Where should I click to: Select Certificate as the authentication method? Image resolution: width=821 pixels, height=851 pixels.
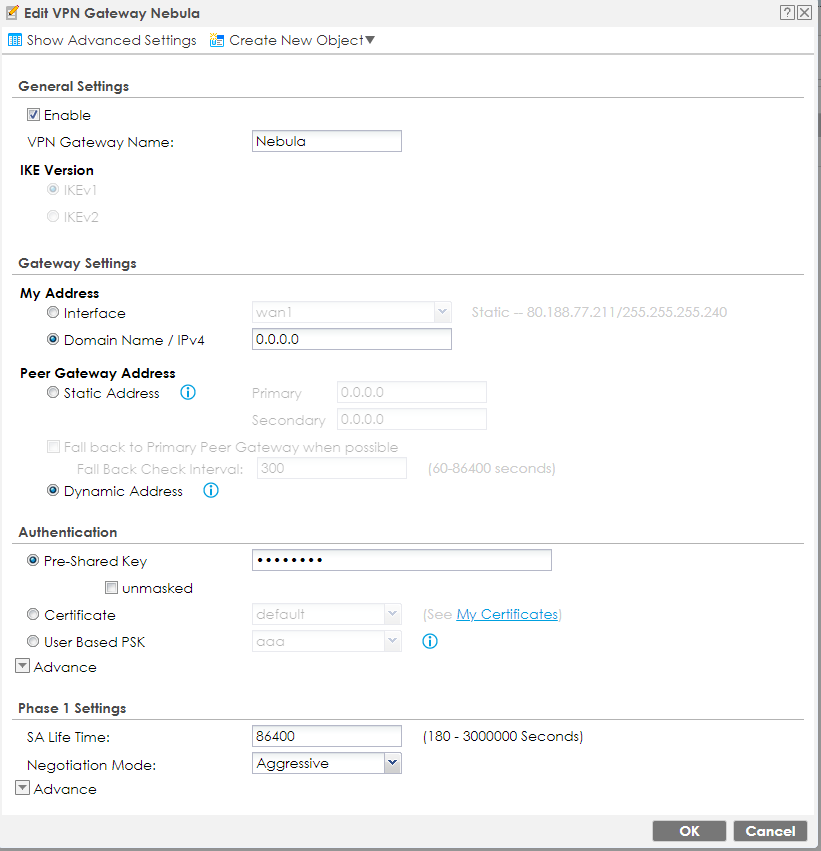[x=32, y=614]
